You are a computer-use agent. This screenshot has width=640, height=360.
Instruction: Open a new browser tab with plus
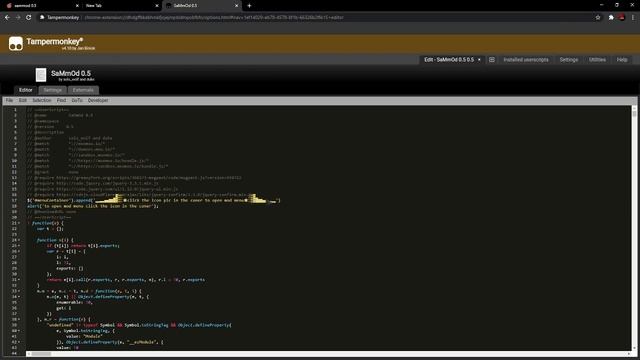249,6
